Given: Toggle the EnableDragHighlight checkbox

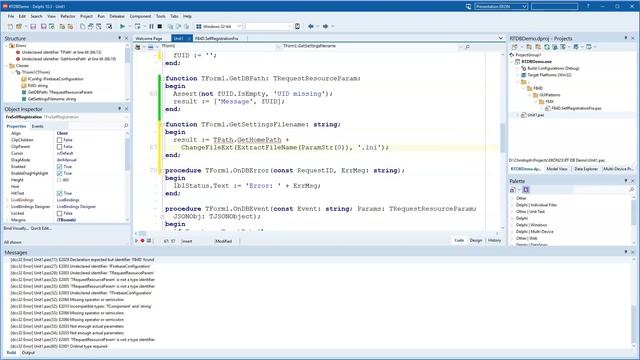Looking at the screenshot, I should (x=60, y=173).
